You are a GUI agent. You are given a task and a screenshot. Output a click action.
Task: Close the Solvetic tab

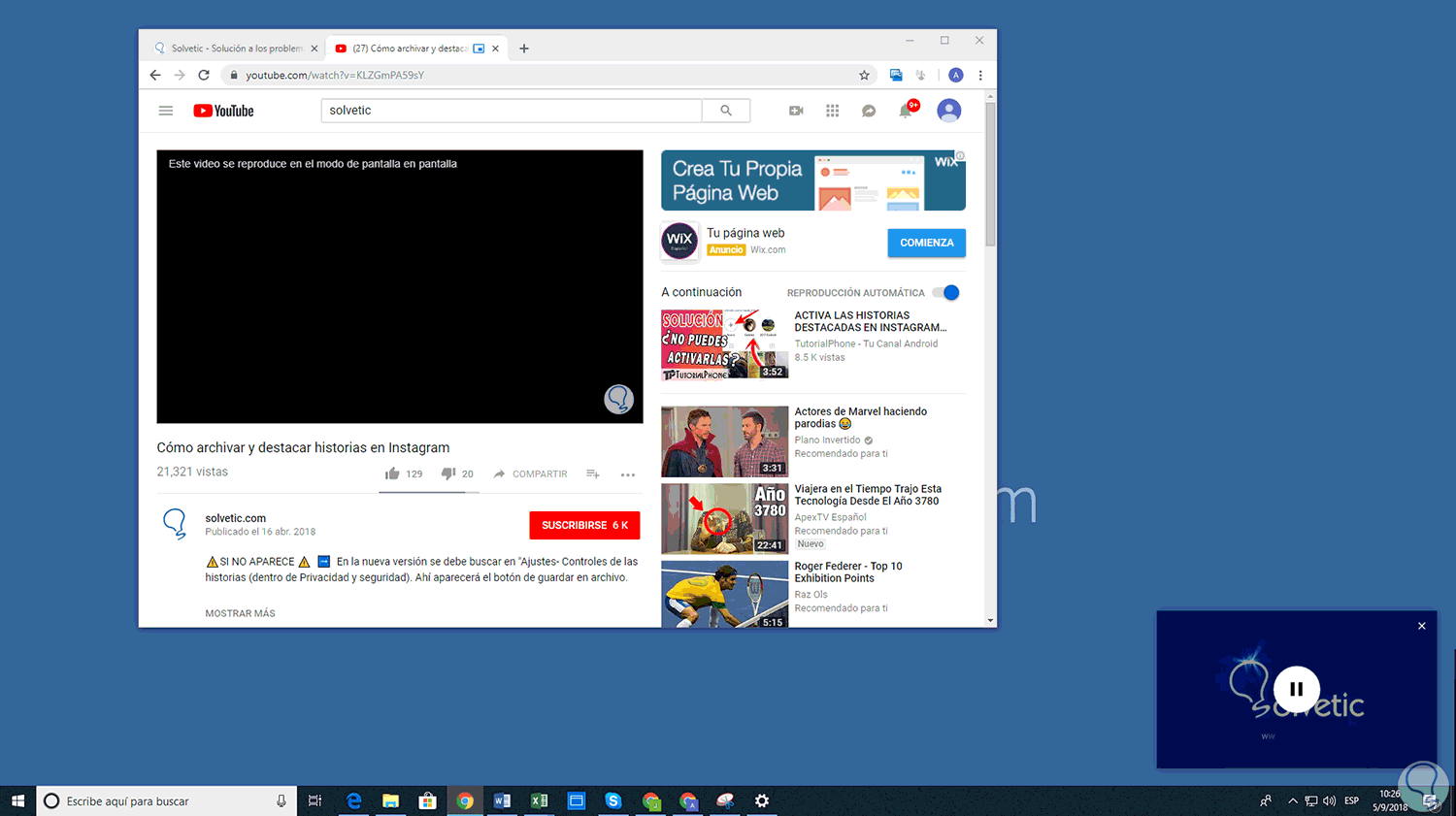(314, 49)
